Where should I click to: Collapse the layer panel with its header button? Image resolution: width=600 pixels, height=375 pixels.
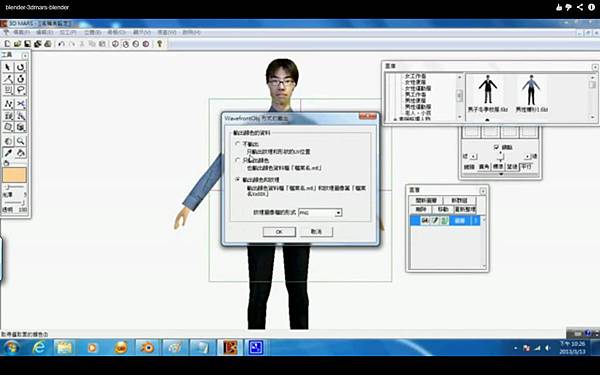point(483,191)
